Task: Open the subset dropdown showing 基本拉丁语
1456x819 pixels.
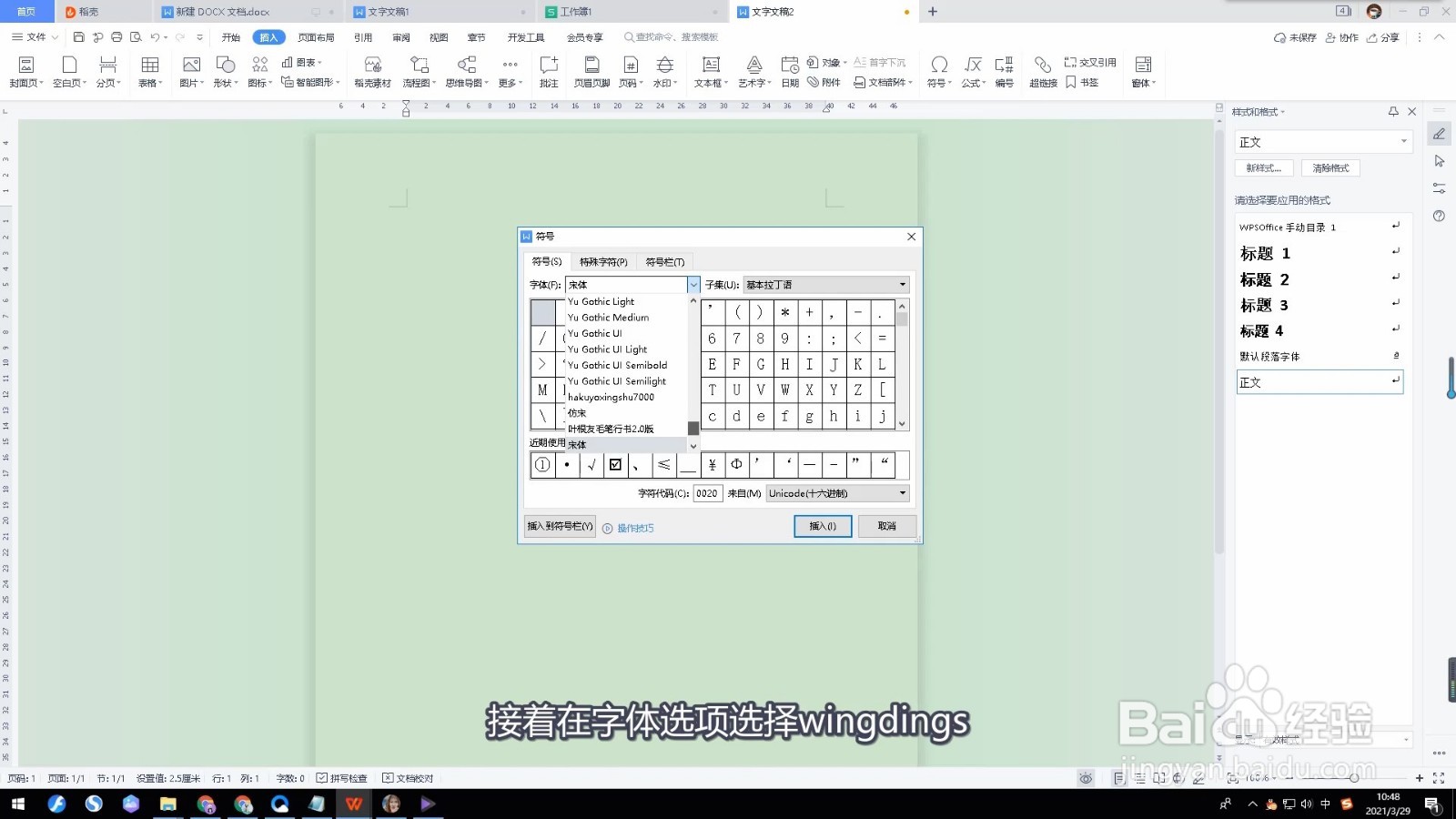Action: pos(900,284)
